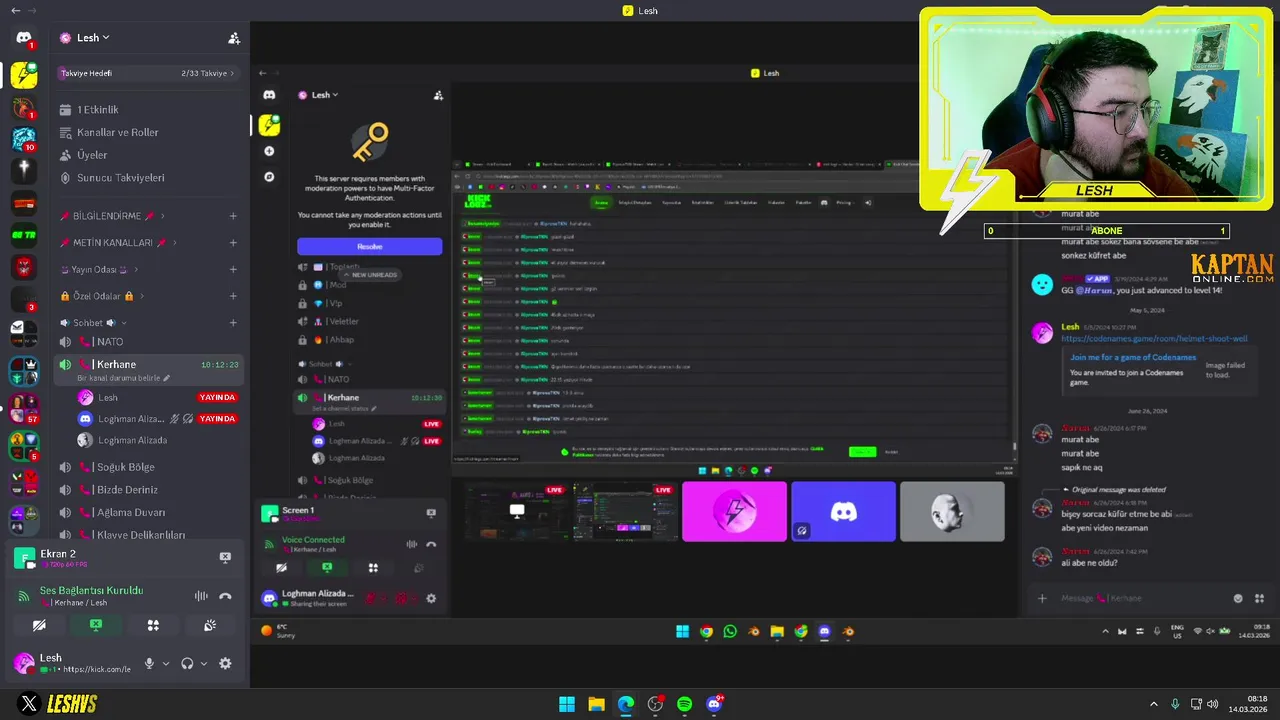The image size is (1280, 720).
Task: Toggle noise suppression waveform icon
Action: (201, 596)
